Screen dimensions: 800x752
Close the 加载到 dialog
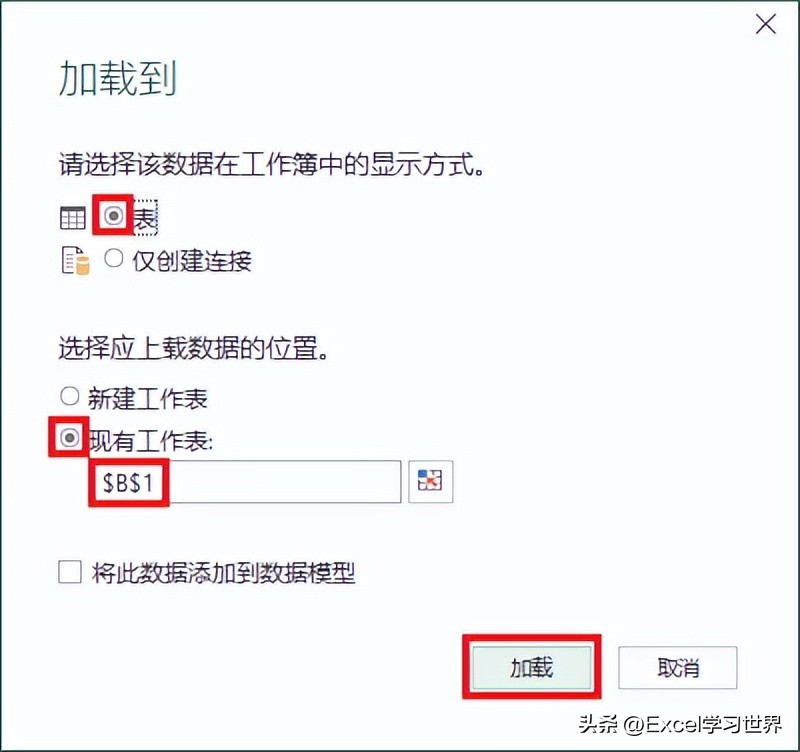coord(765,24)
